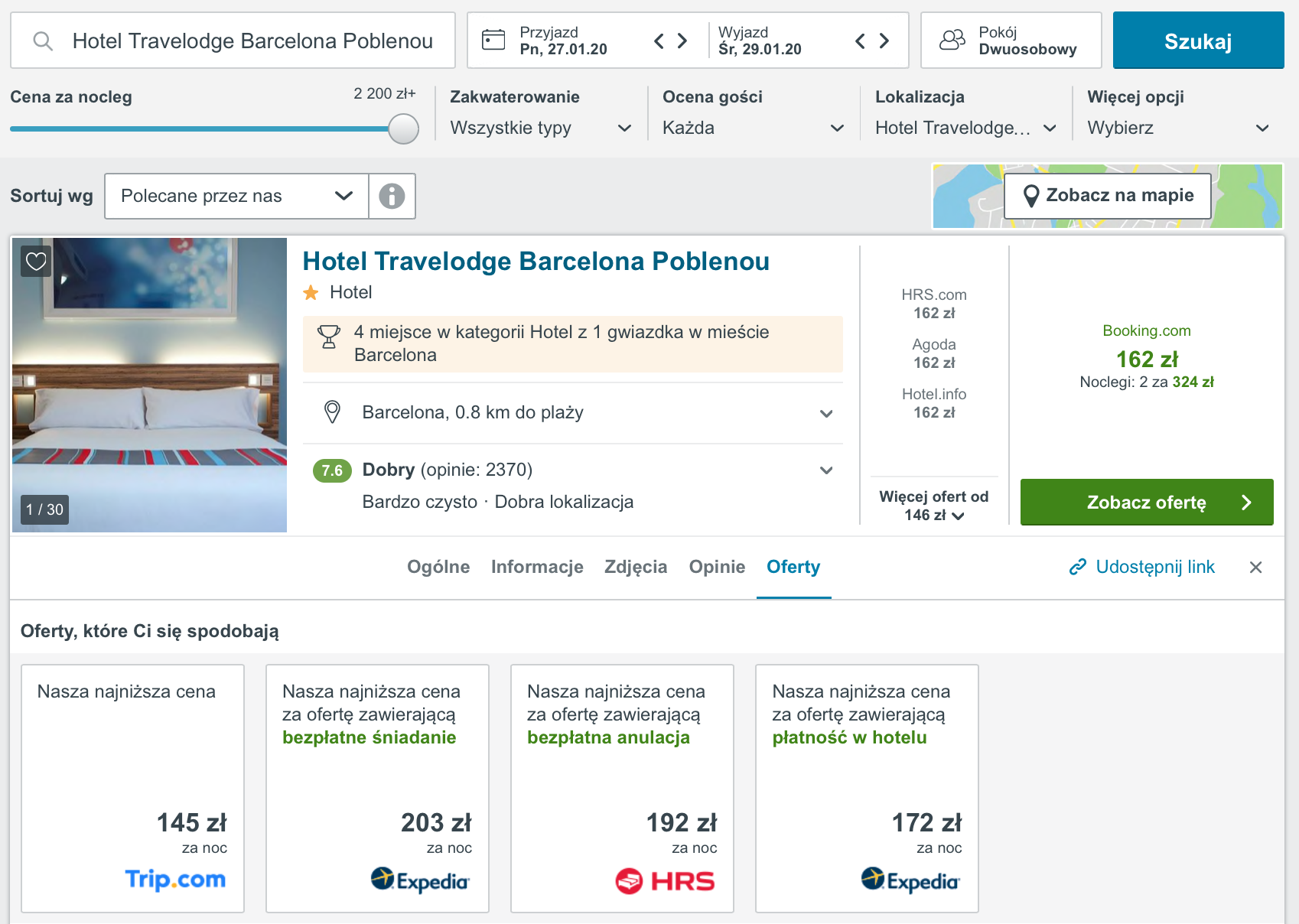This screenshot has height=924, width=1299.
Task: Click the calendar icon beside Przyjazd
Action: point(493,40)
